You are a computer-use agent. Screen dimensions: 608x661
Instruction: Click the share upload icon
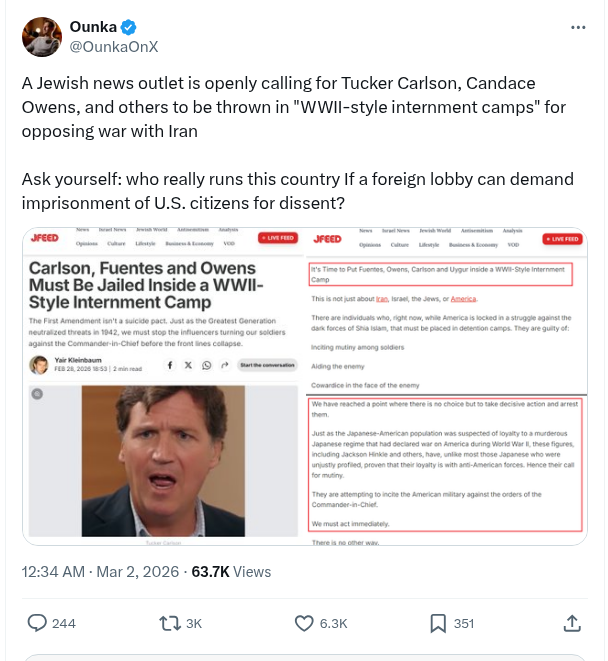tap(572, 623)
